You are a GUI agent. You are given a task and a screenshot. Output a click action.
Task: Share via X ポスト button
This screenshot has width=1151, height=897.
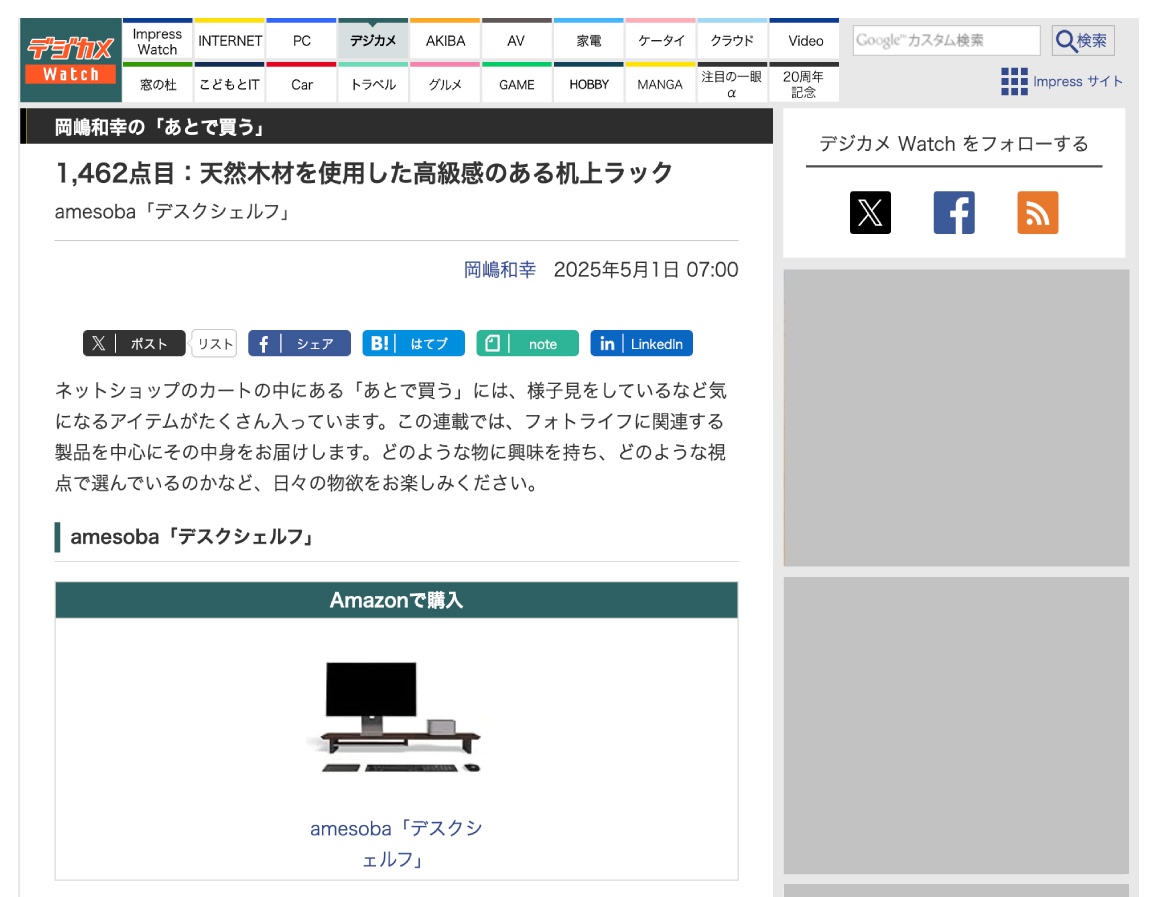pyautogui.click(x=134, y=344)
